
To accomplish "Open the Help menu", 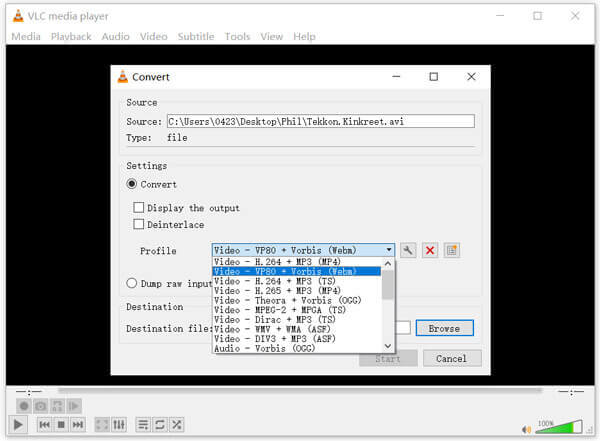I will coord(304,36).
